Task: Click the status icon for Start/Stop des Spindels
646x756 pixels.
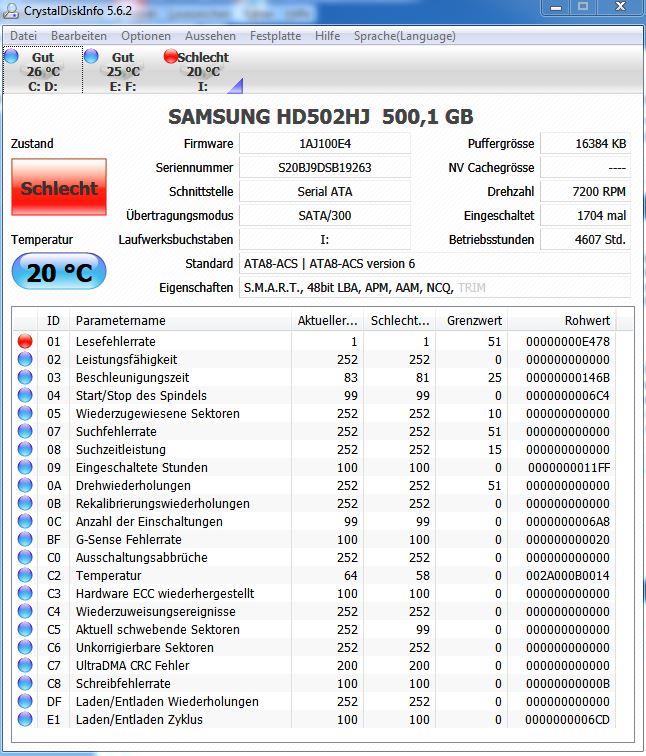Action: [25, 395]
